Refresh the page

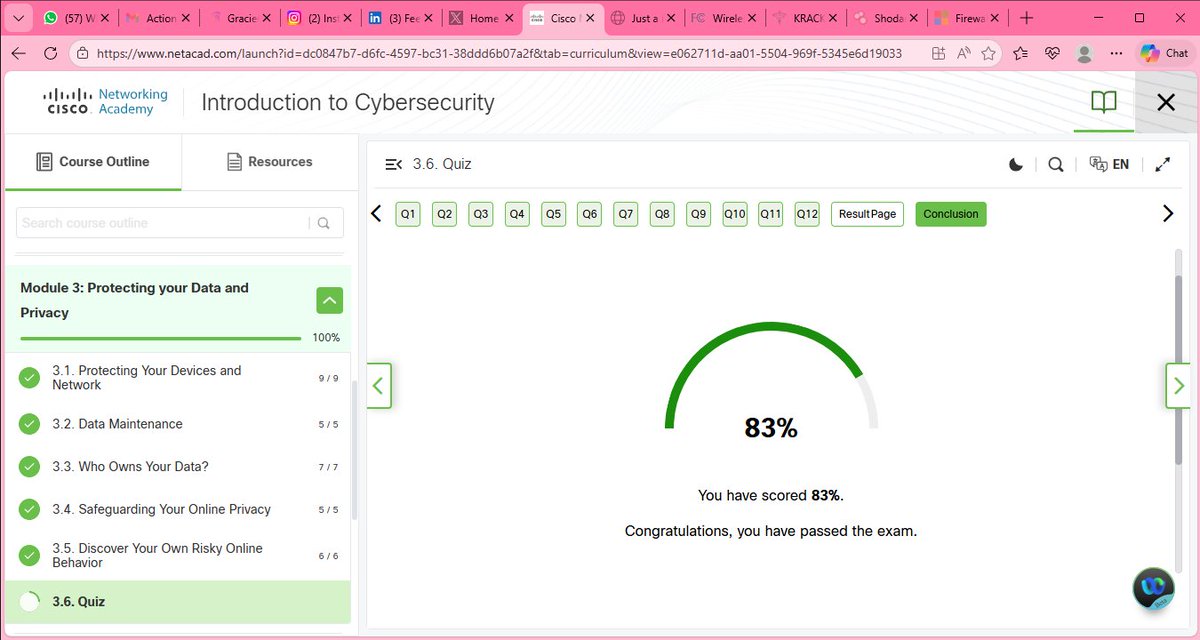[x=50, y=54]
